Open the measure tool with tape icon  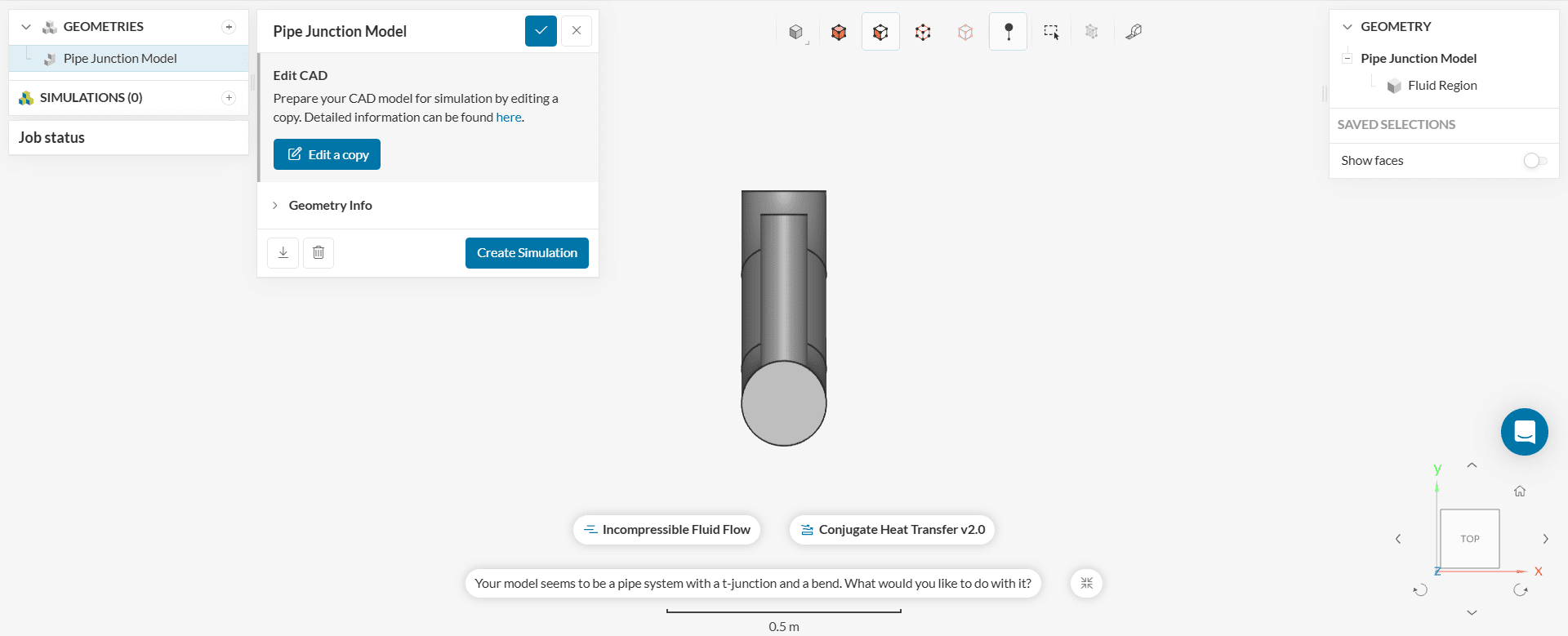click(x=1134, y=32)
